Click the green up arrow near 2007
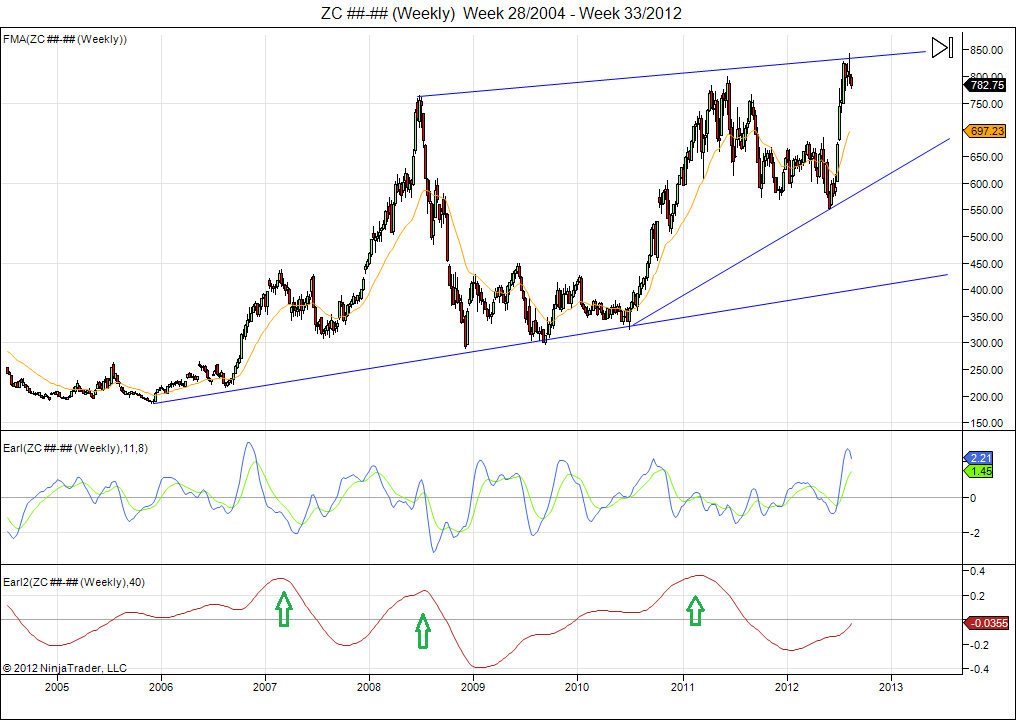 (284, 608)
